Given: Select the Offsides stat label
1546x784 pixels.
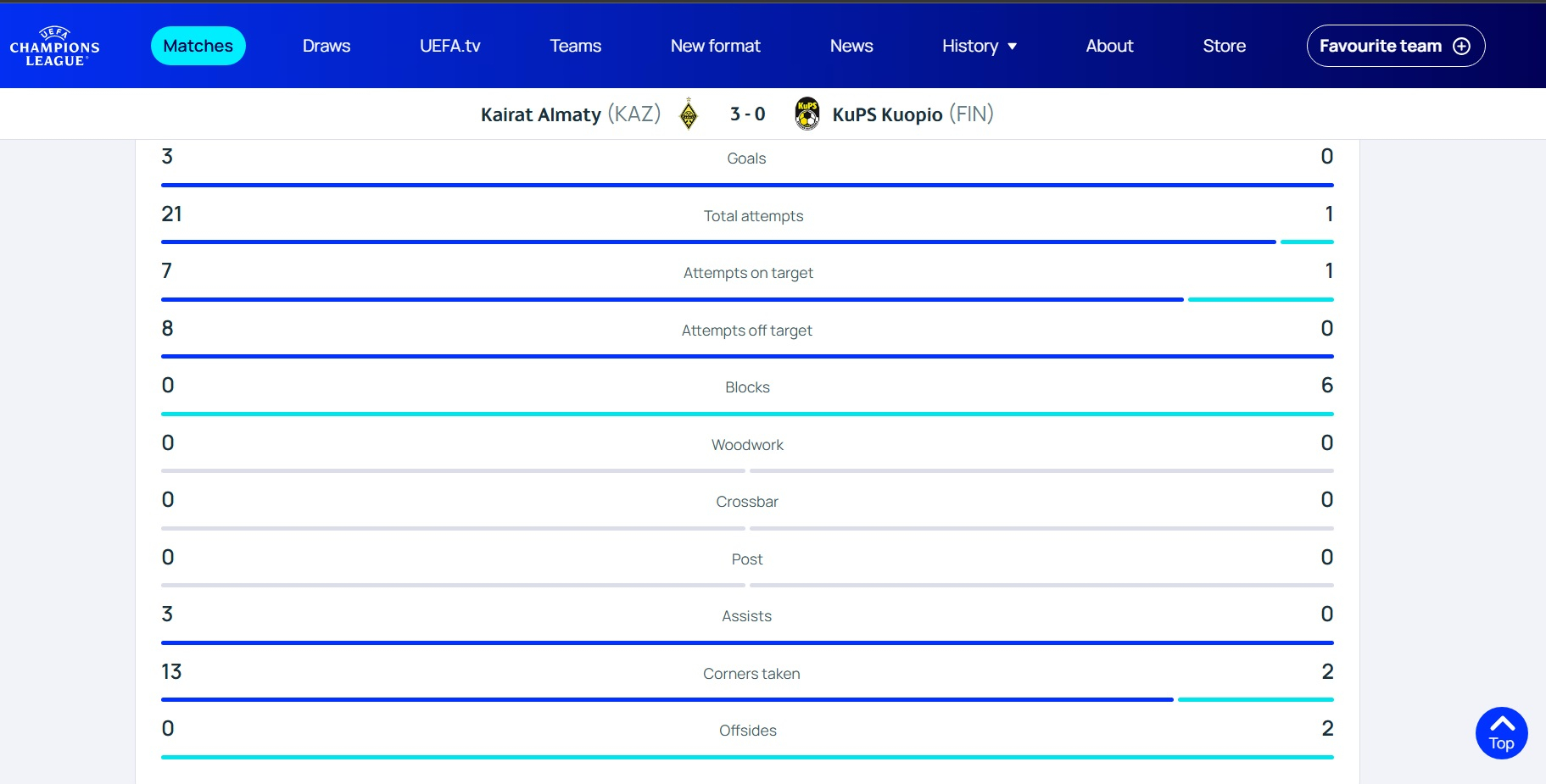Looking at the screenshot, I should pos(747,731).
